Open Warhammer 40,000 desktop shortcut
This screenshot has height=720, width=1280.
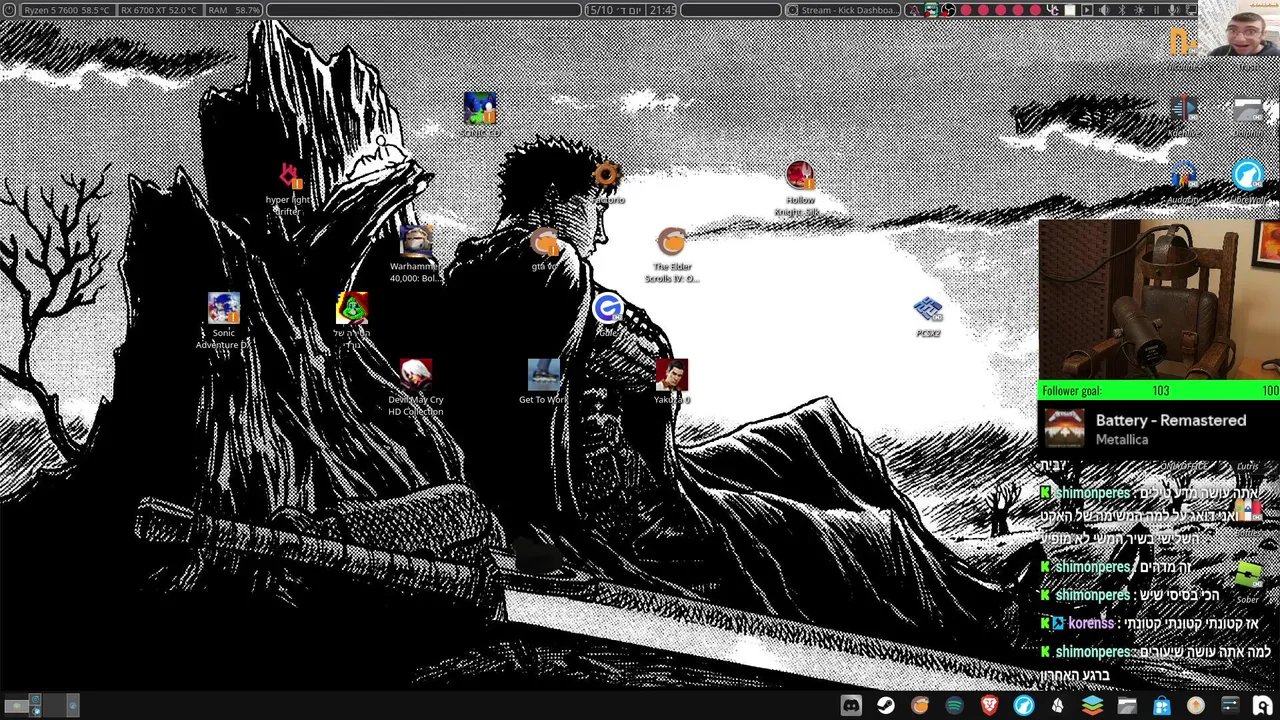[416, 253]
